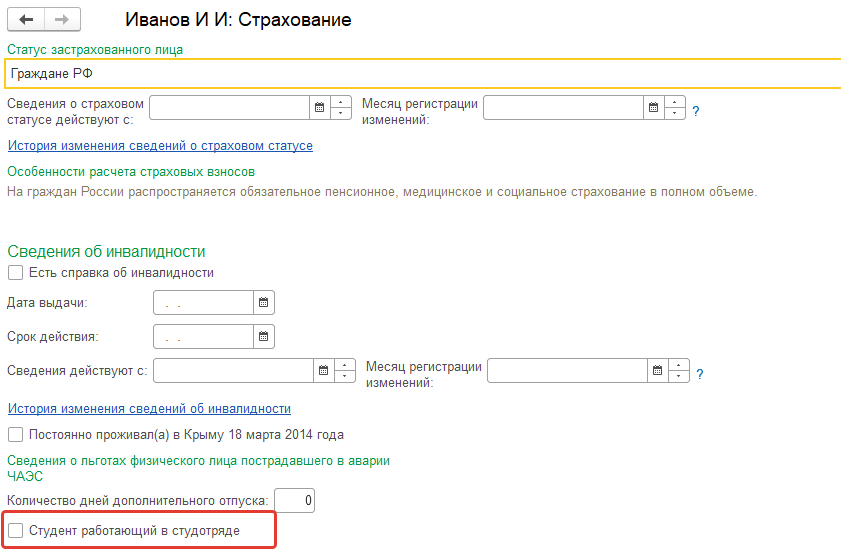Click the Особенности расчета страховых взносов heading
This screenshot has width=841, height=549.
pos(131,172)
